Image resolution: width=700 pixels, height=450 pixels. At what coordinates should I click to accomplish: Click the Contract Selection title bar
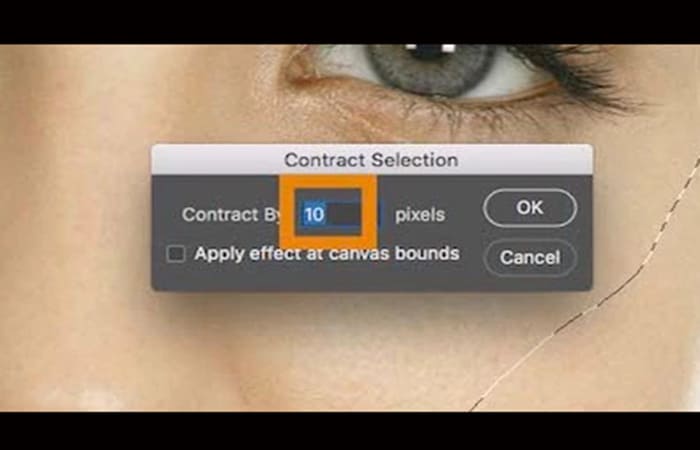pos(372,160)
